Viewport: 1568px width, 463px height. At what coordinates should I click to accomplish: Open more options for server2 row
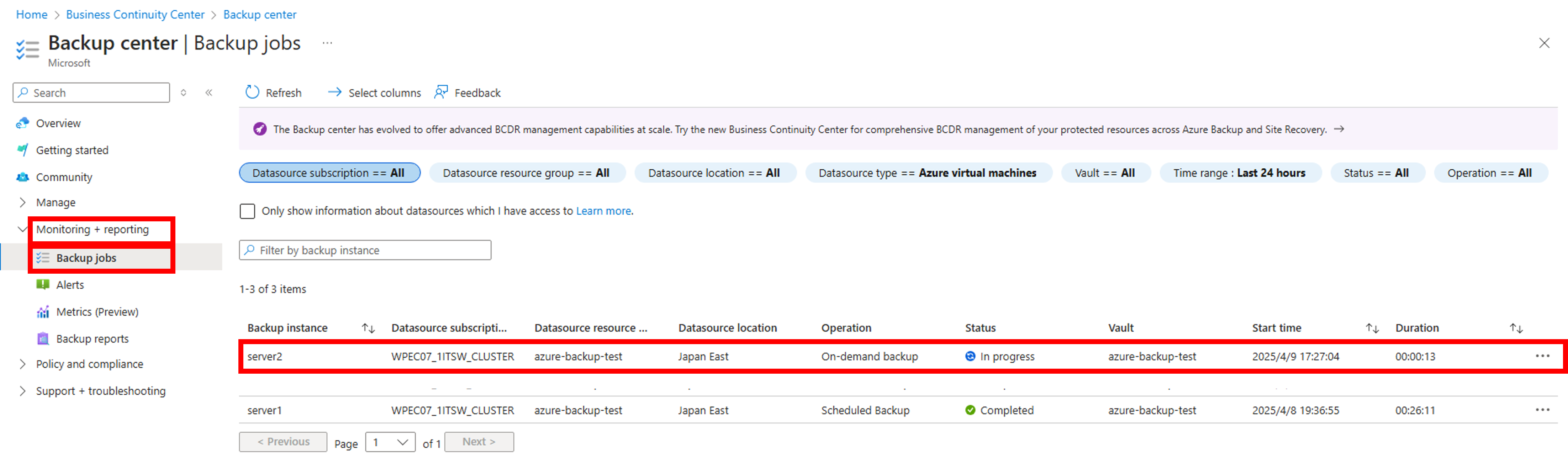click(1542, 356)
